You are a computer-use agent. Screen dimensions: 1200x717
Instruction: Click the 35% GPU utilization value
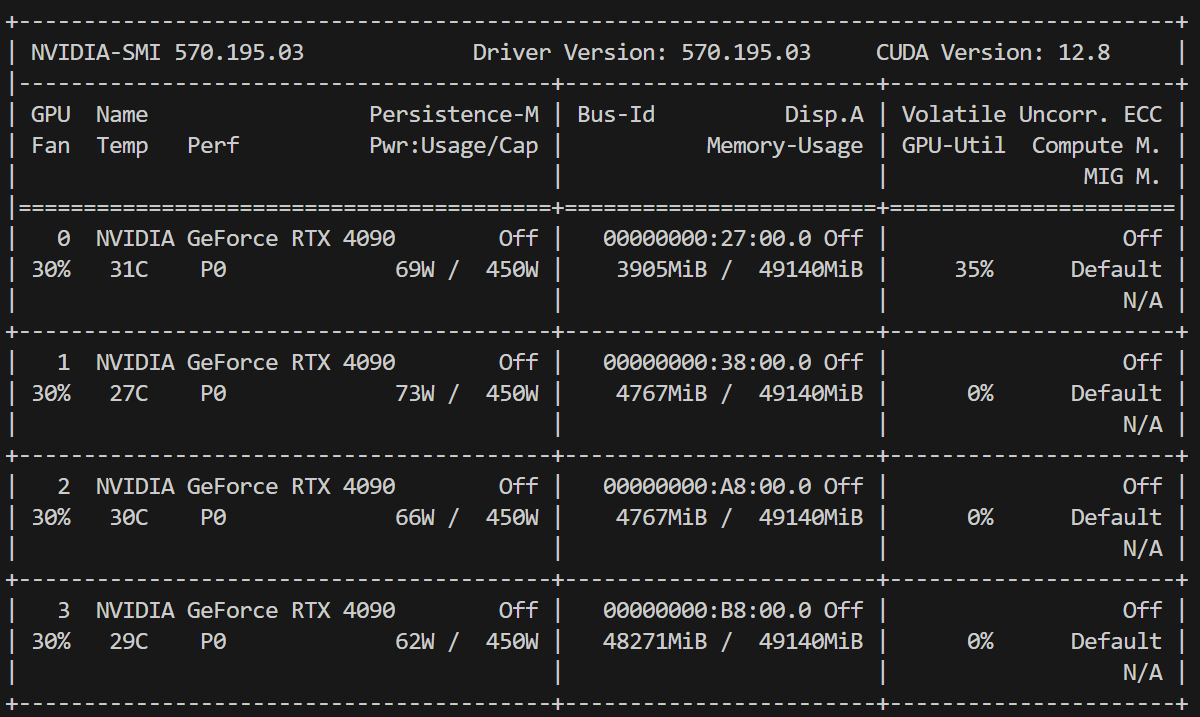point(974,270)
